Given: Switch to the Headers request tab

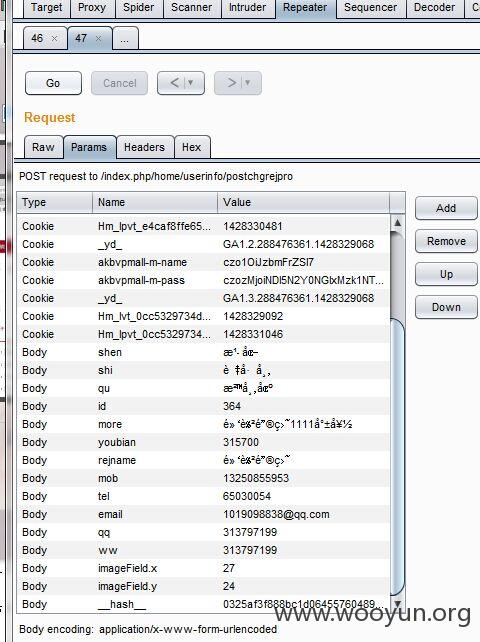Looking at the screenshot, I should coord(145,147).
